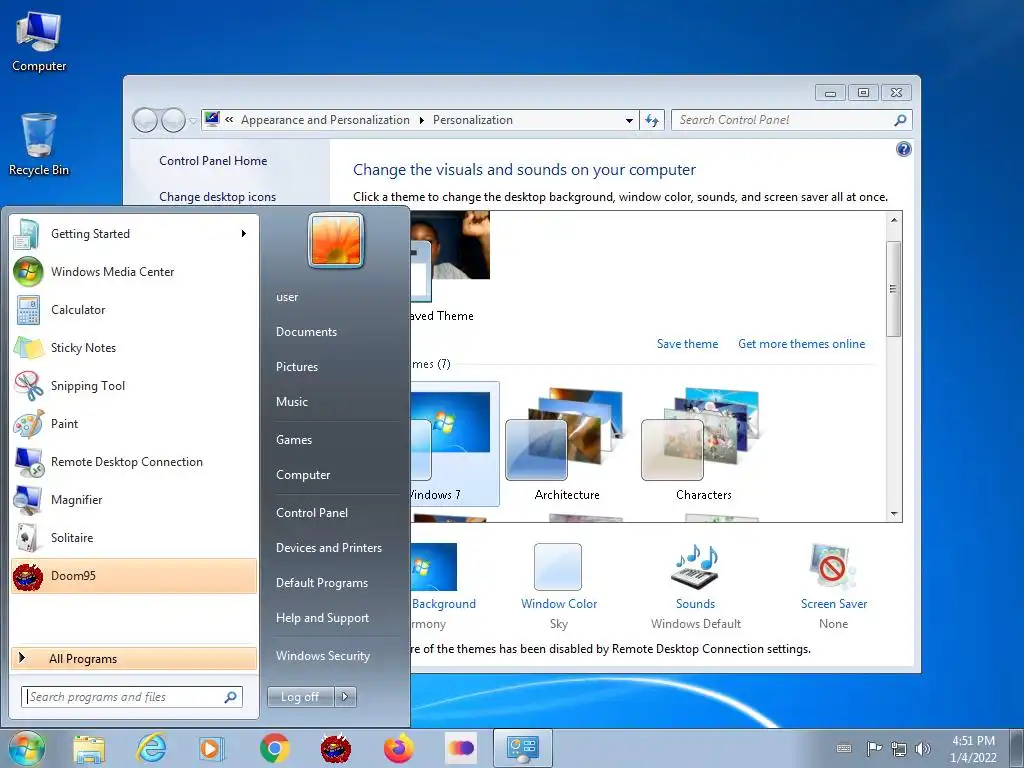Expand Appearance and Personalization breadcrumb arrow
This screenshot has width=1024, height=768.
(421, 120)
